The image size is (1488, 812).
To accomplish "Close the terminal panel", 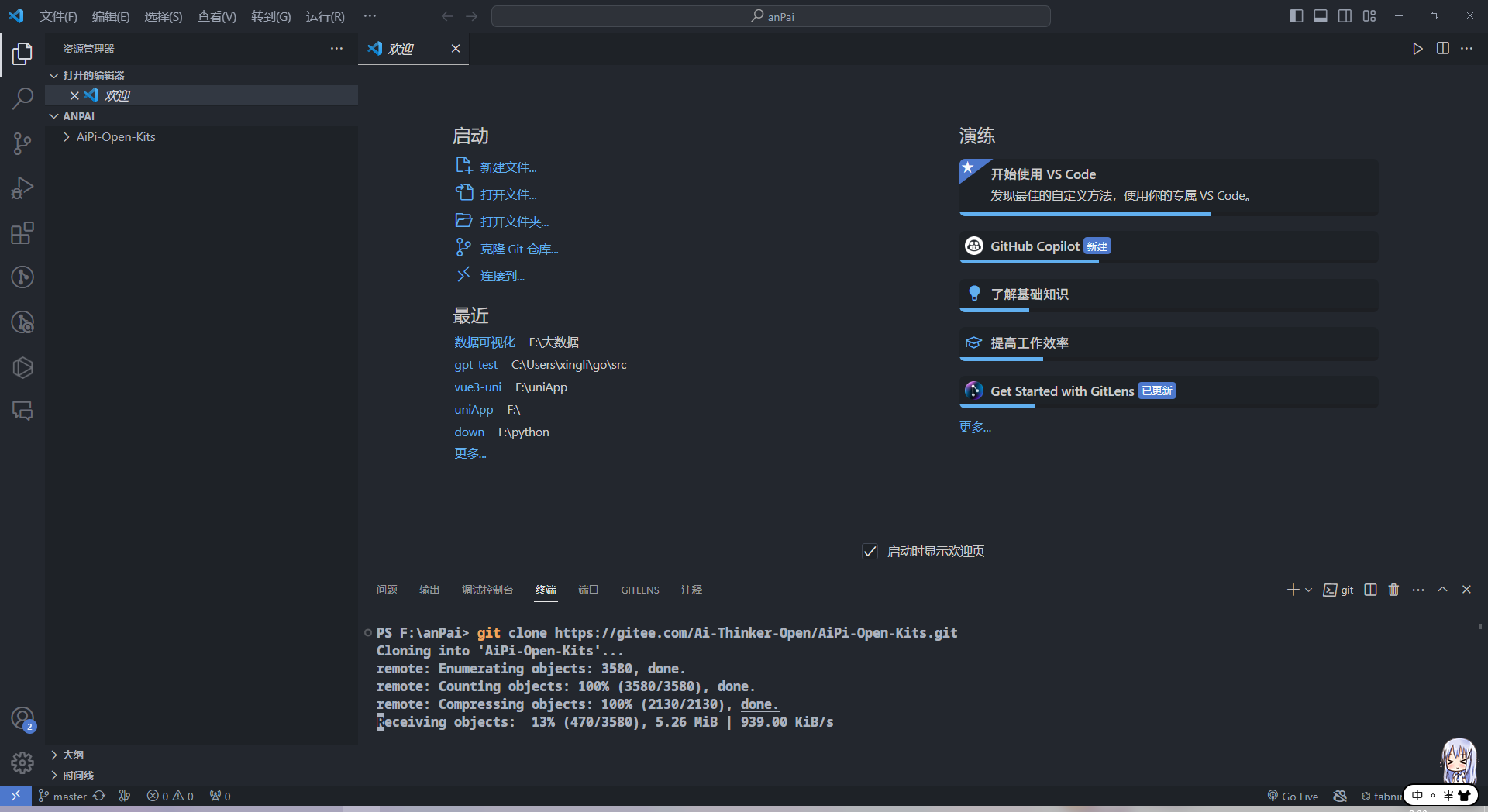I will (x=1466, y=590).
